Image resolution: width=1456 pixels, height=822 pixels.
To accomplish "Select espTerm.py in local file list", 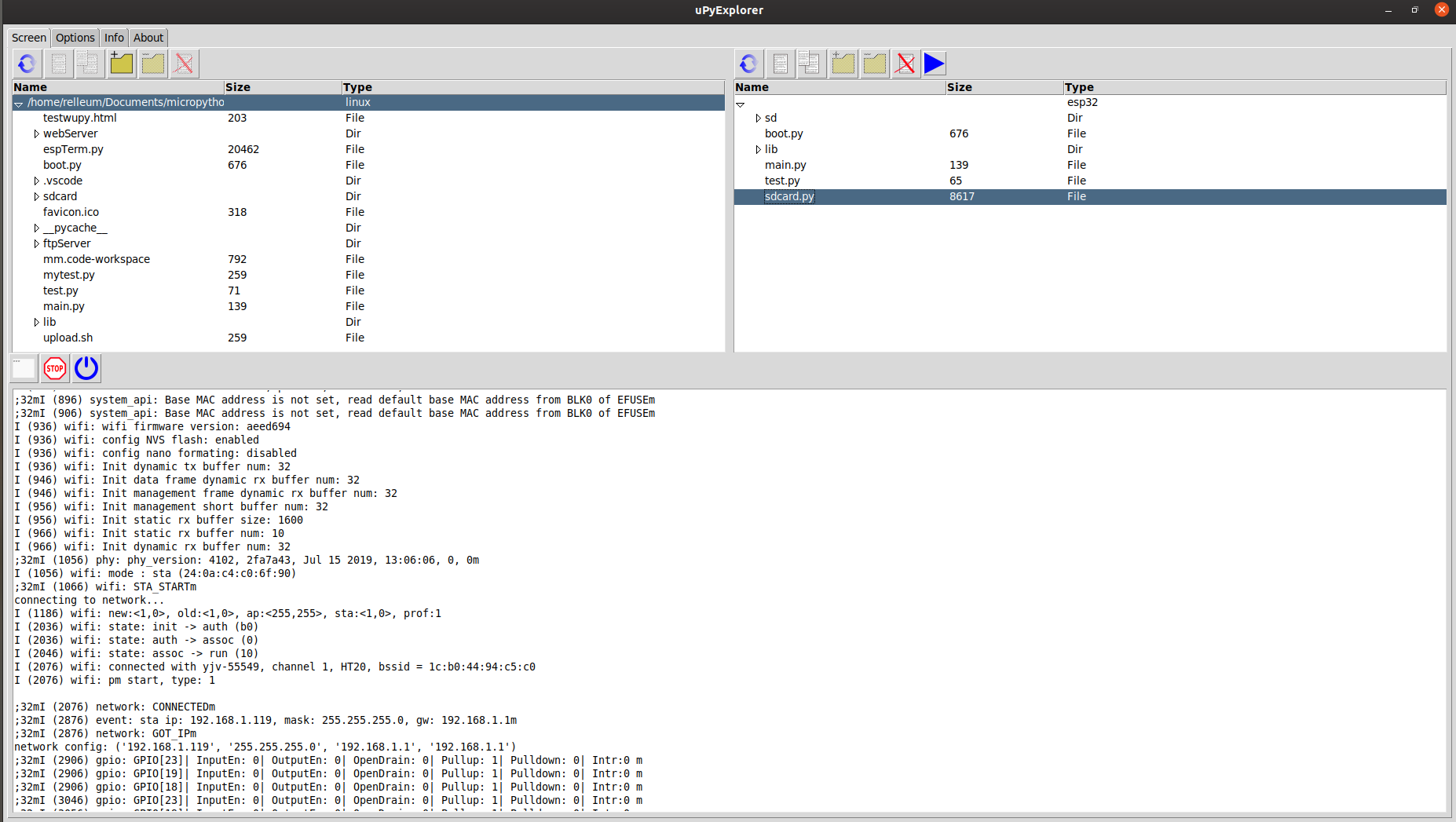I will pos(73,149).
